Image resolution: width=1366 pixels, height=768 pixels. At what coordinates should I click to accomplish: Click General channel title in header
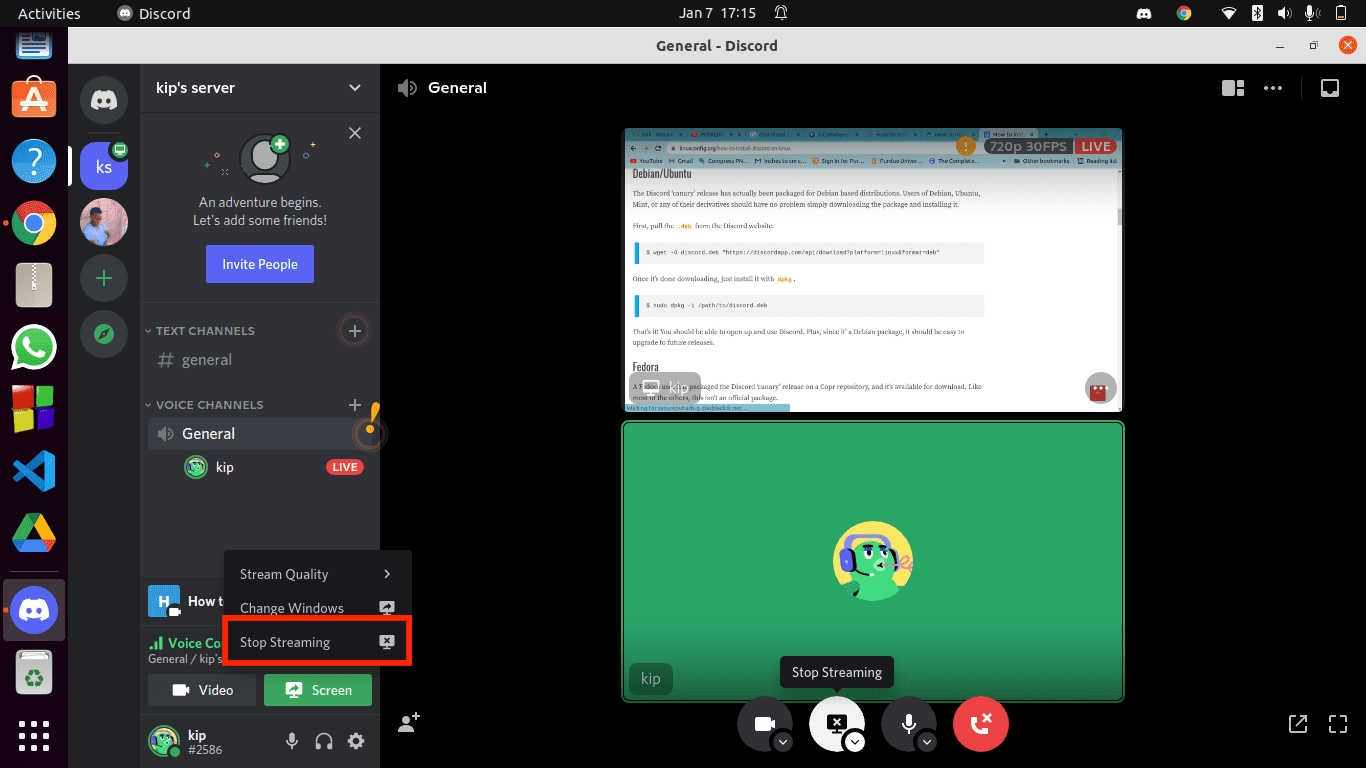(457, 88)
